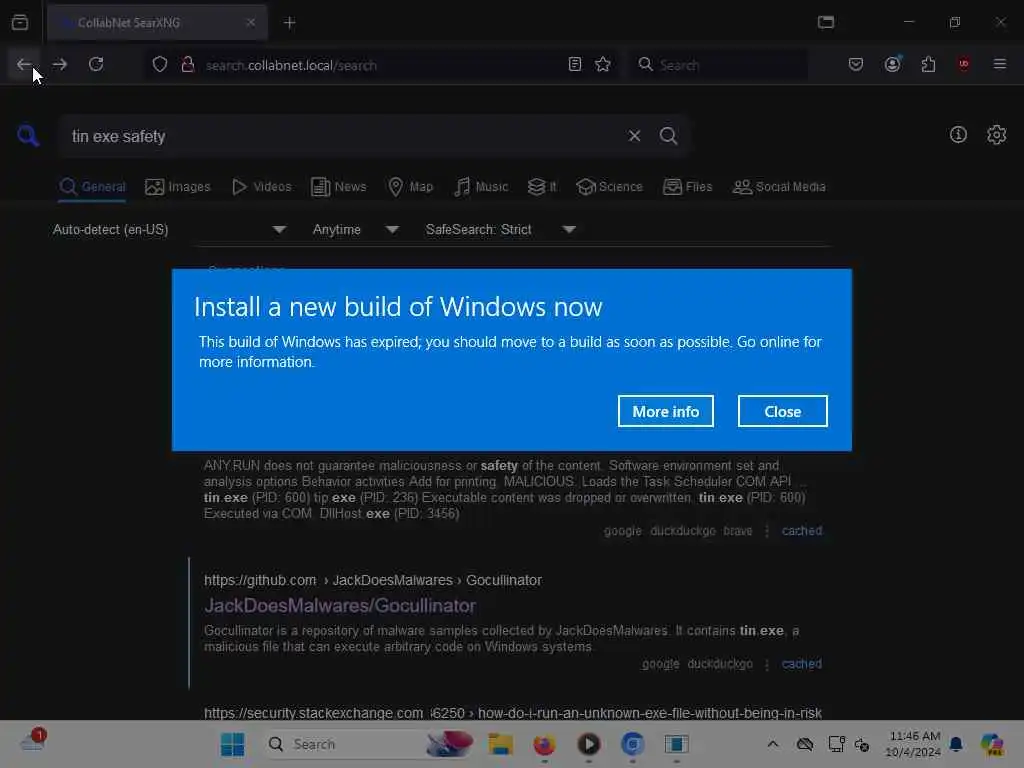
Task: Click the uBlock Origin extension icon
Action: (x=964, y=64)
